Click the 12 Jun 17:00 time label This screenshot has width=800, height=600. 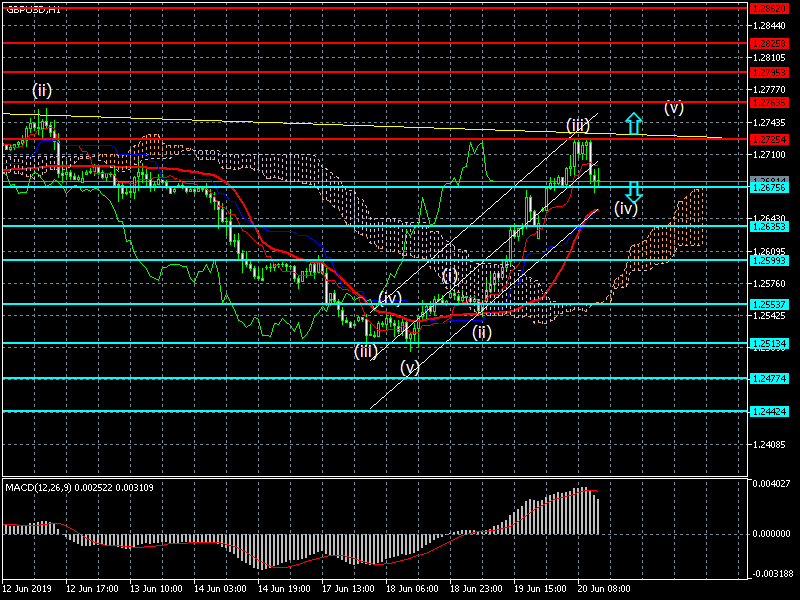(92, 588)
